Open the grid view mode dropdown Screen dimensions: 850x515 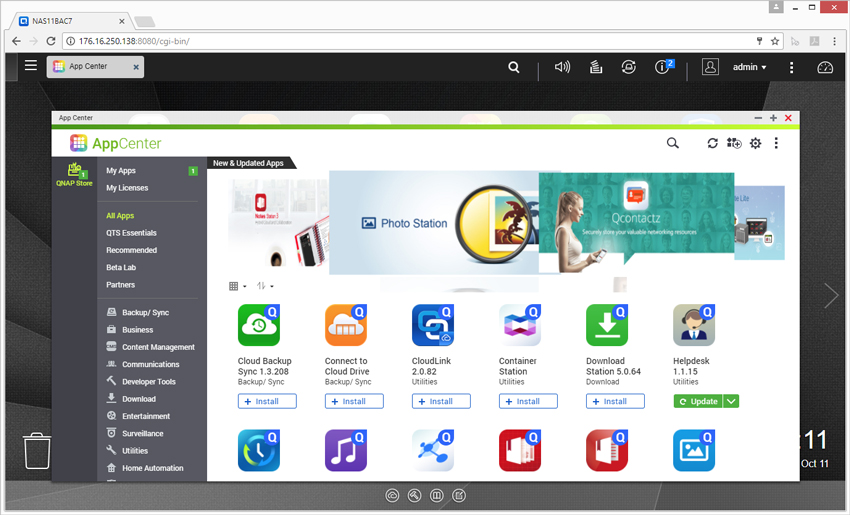237,286
